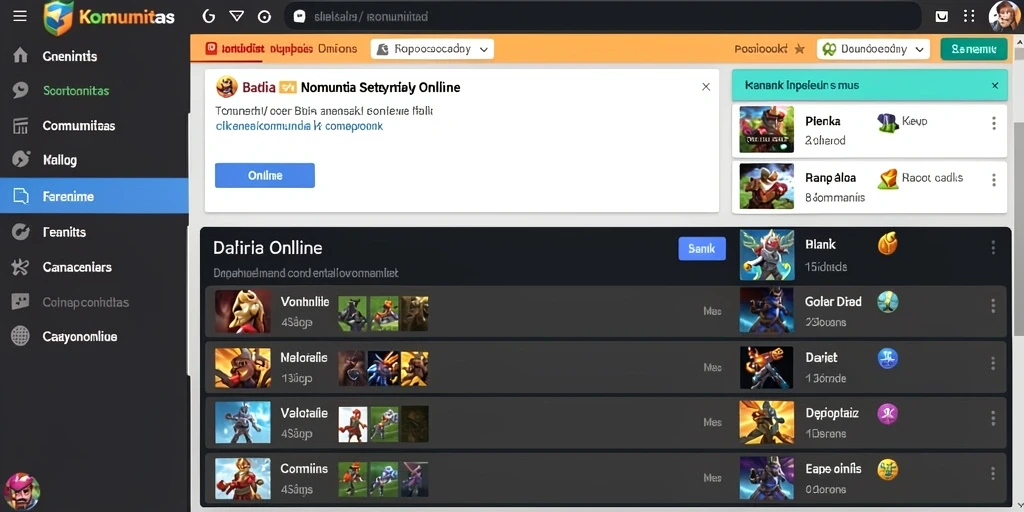Click the mail icon near profile avatar

pyautogui.click(x=942, y=16)
